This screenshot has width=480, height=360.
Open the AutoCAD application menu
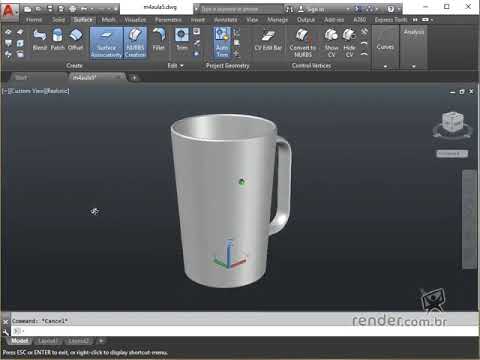point(9,11)
